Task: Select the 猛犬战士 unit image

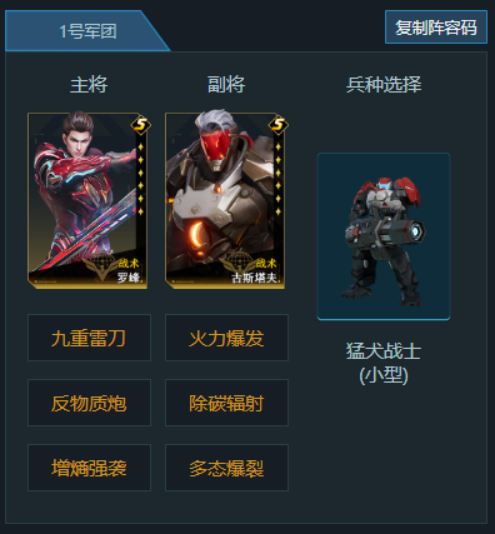Action: 384,236
